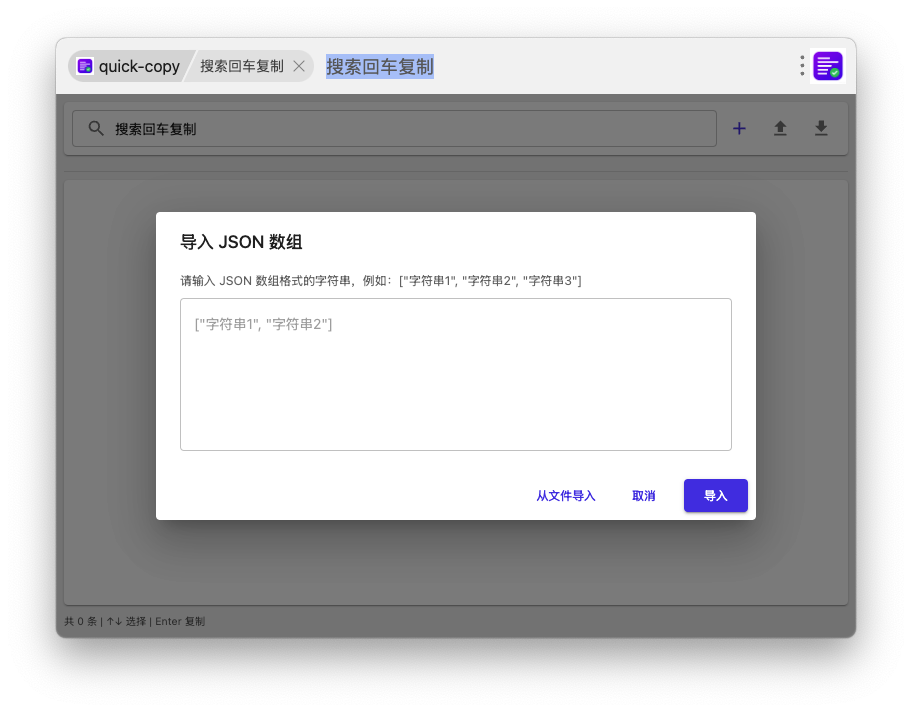This screenshot has width=912, height=712.
Task: Switch to the 搜索回车复制 tab
Action: (x=241, y=67)
